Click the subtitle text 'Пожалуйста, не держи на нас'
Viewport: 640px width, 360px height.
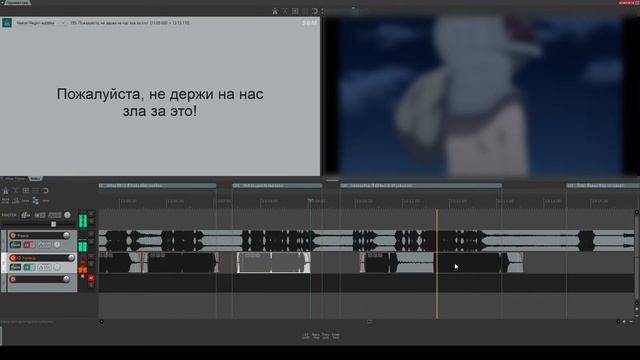click(160, 94)
